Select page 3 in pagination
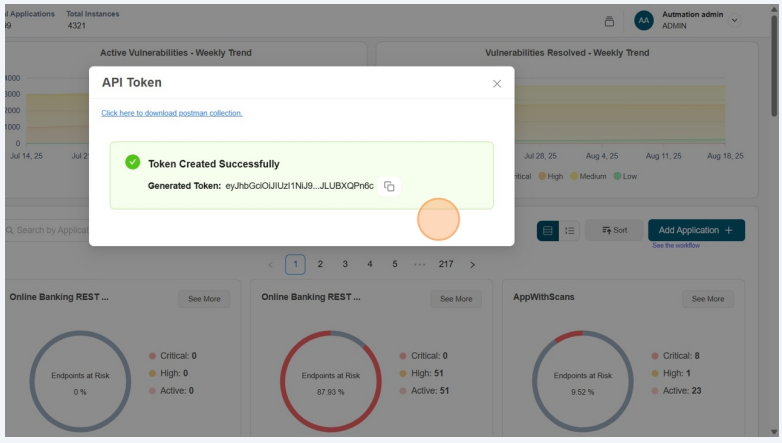 345,265
